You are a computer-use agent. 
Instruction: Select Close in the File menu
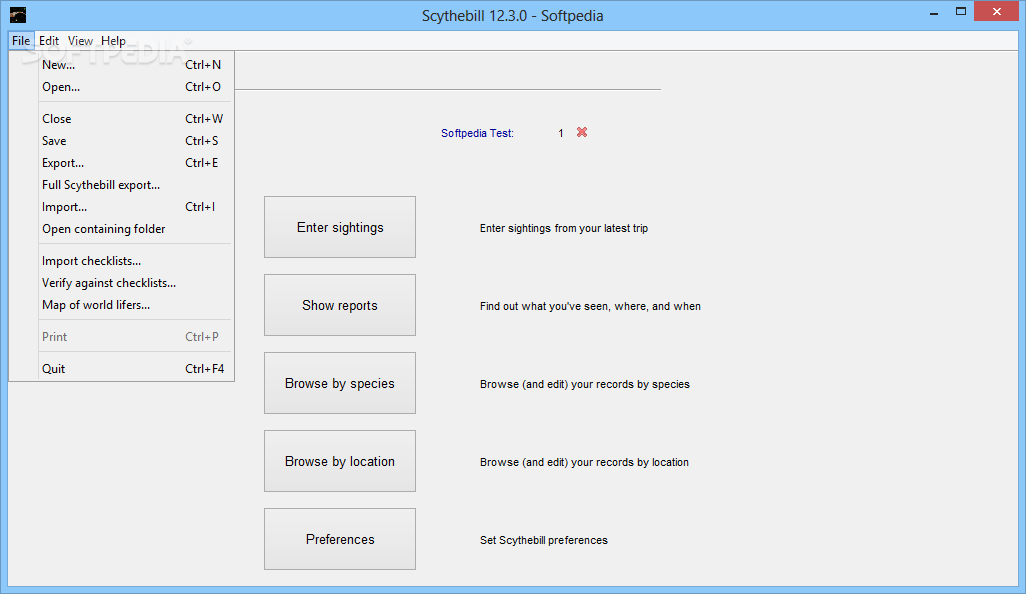[x=134, y=118]
